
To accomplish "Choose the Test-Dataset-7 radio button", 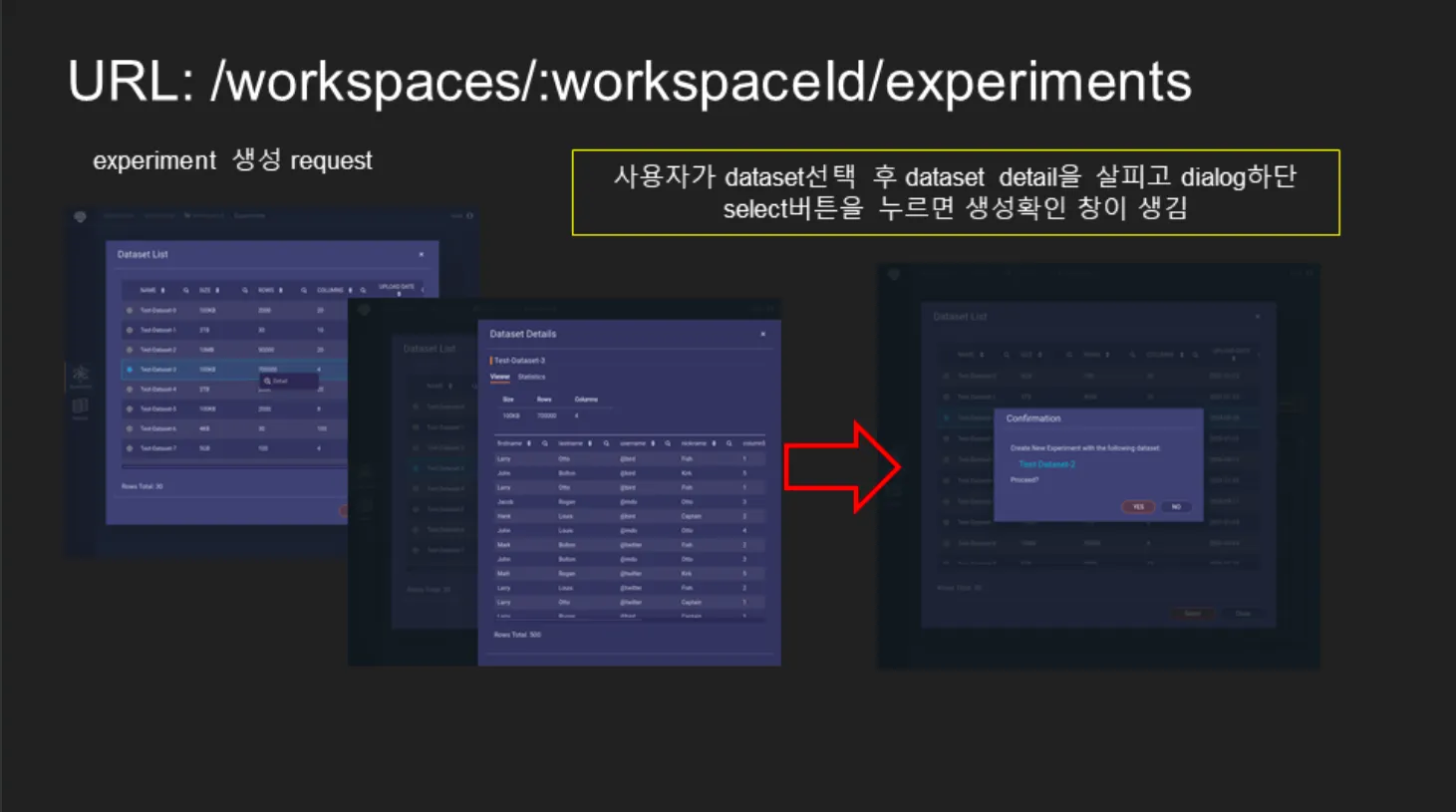I will click(130, 448).
